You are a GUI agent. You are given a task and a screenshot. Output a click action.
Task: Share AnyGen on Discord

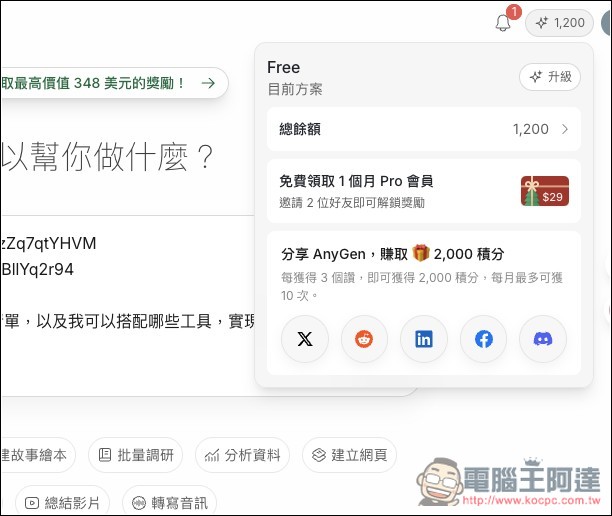coord(543,339)
